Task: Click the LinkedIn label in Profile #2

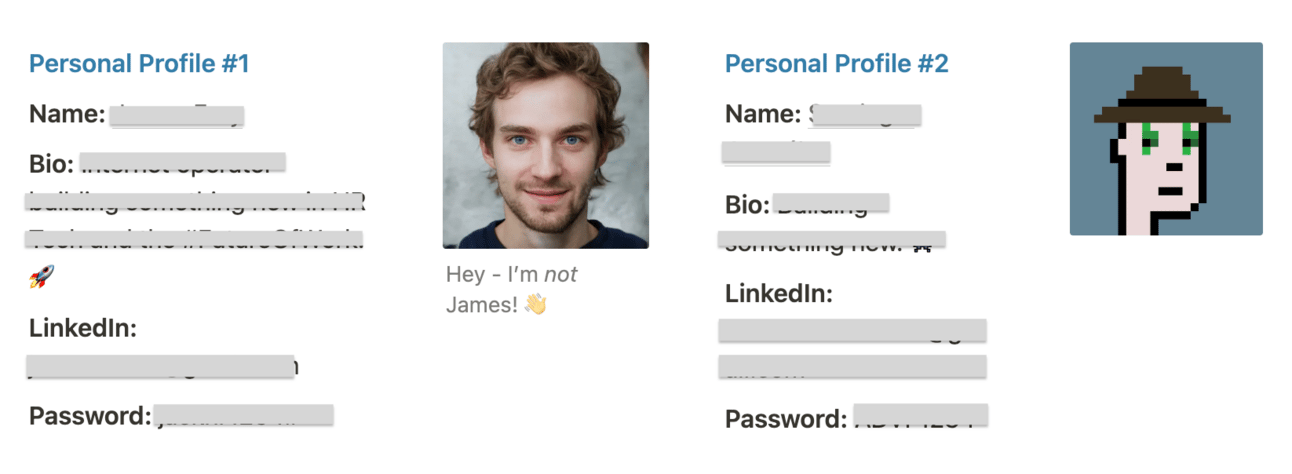Action: [x=779, y=294]
